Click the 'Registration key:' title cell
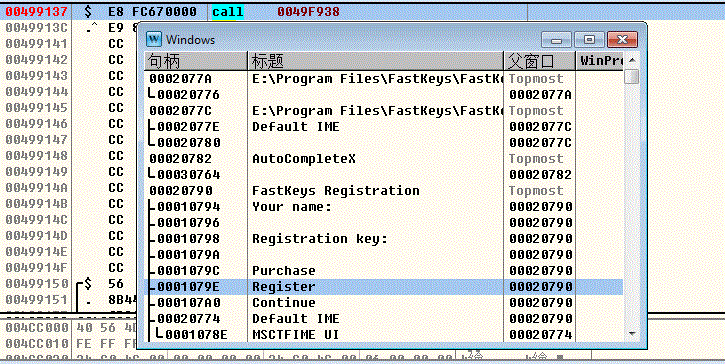This screenshot has height=364, width=725. point(320,239)
